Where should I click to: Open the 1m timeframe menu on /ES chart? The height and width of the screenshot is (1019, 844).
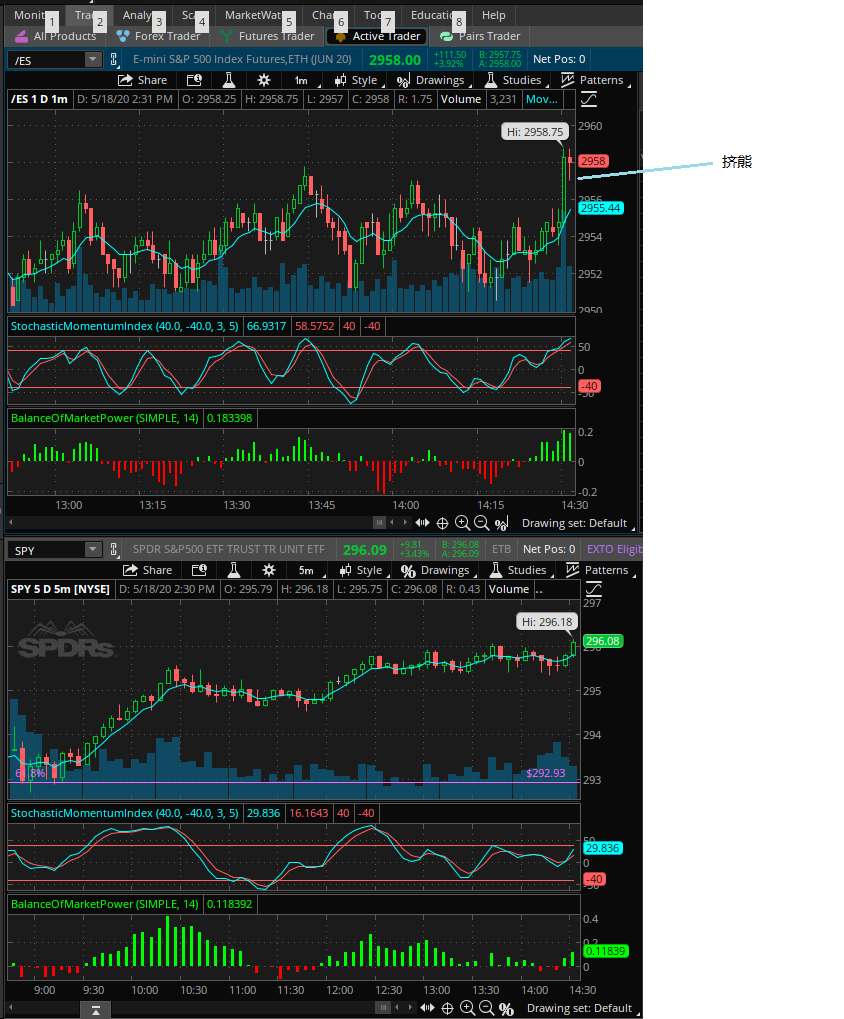tap(302, 81)
